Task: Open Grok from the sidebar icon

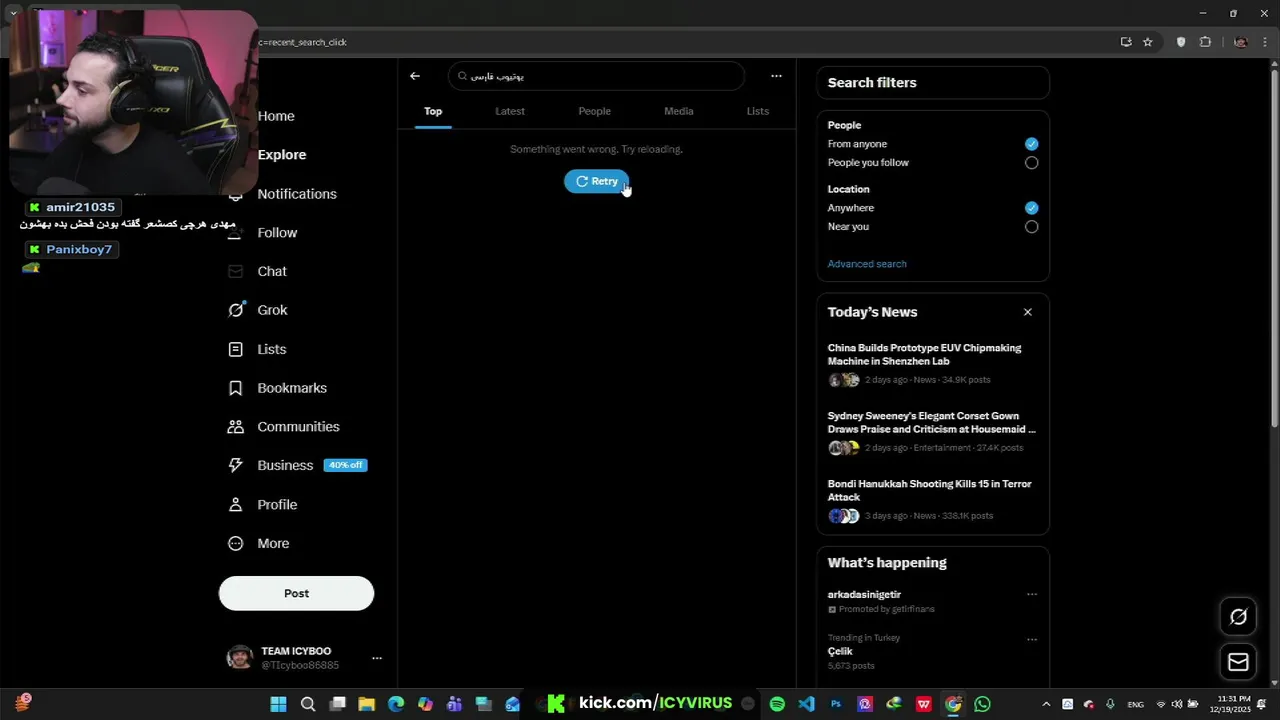Action: coord(236,310)
